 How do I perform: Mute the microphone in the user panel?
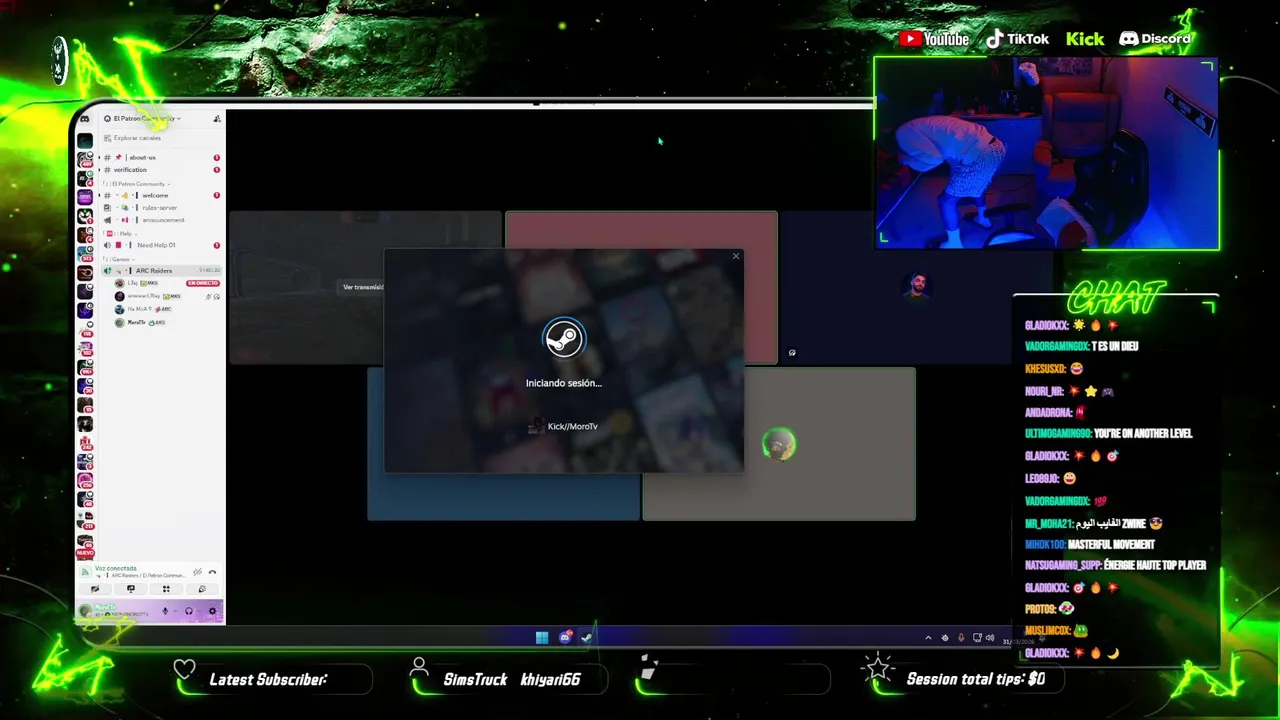click(x=165, y=611)
